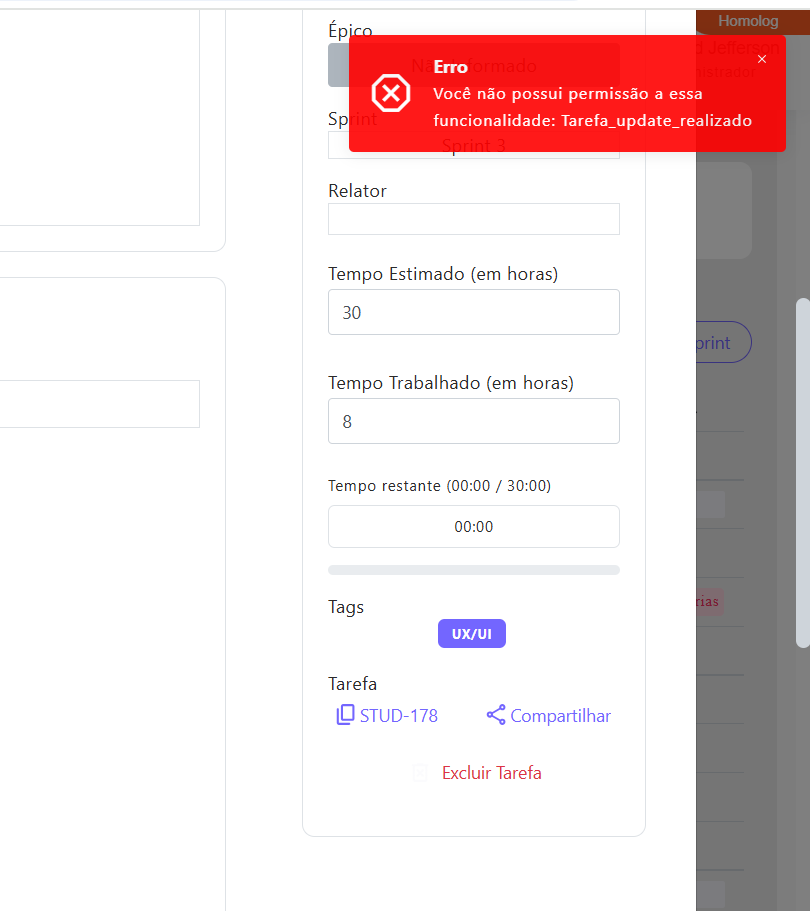Screen dimensions: 810x911
Task: Click the share icon next to Compartilhar
Action: coord(496,715)
